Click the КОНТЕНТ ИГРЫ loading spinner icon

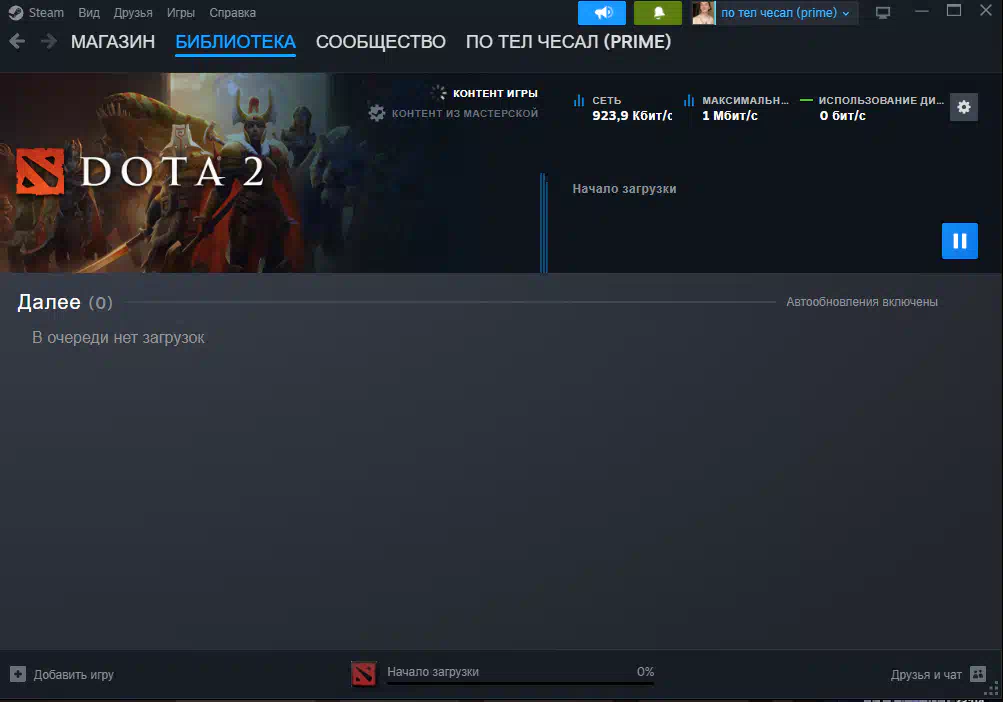439,93
